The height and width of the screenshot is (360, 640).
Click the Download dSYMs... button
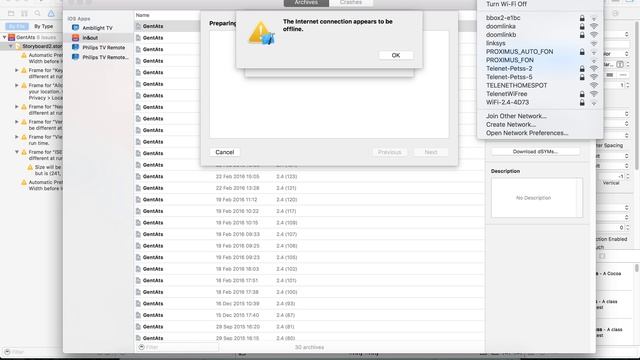tap(535, 151)
